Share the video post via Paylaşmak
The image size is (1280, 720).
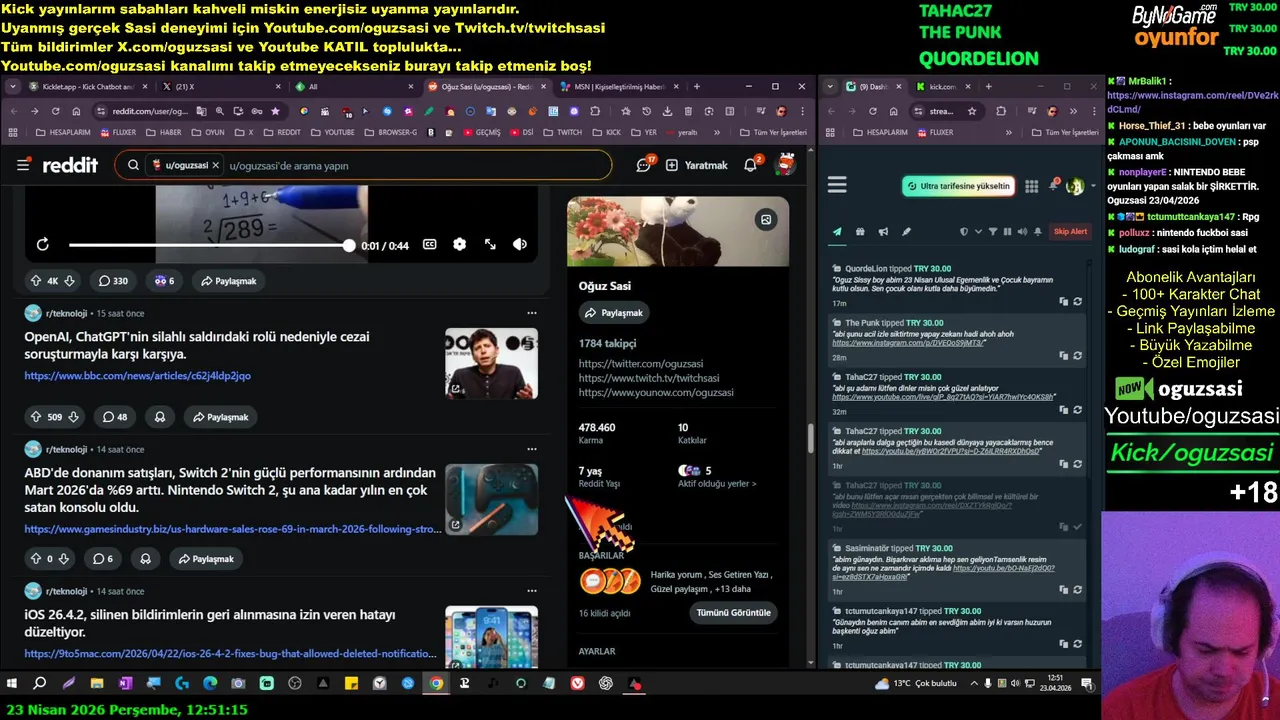click(228, 281)
